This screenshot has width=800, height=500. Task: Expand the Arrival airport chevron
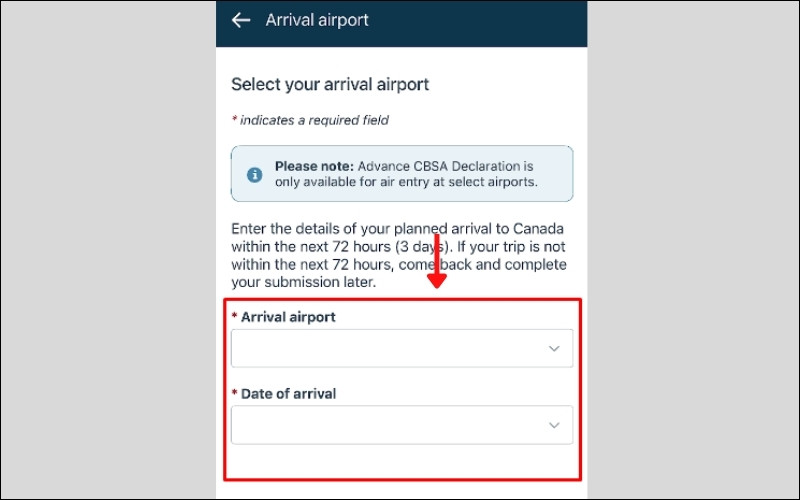(x=555, y=348)
